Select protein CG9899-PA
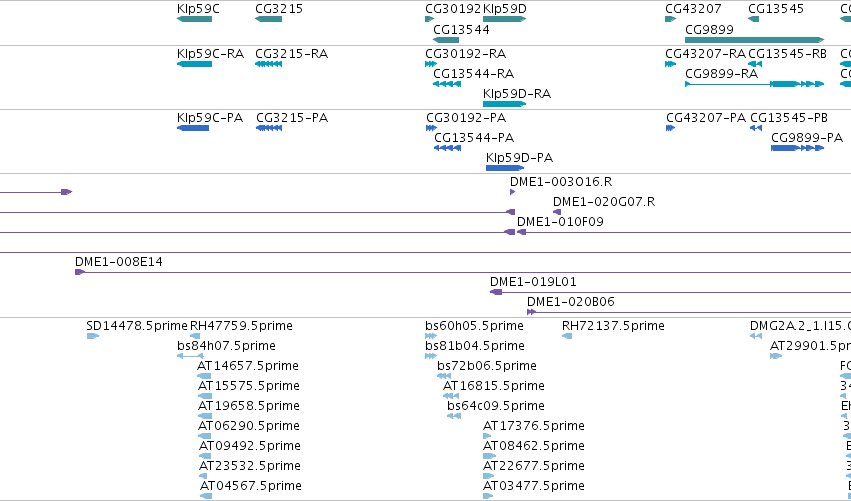 click(x=798, y=148)
